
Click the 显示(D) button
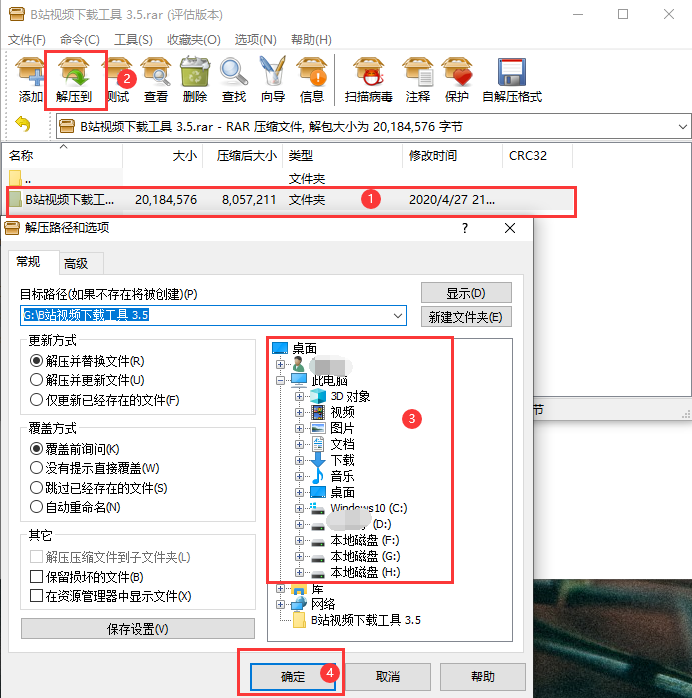click(466, 293)
